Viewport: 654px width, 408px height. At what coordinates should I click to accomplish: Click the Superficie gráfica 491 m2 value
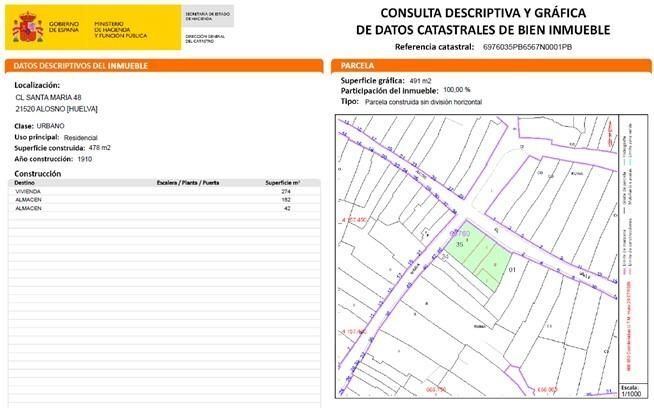(x=422, y=79)
